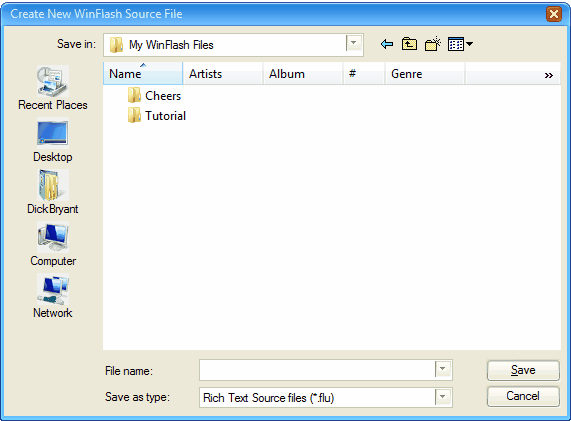
Task: Open Recent Places in sidebar
Action: (x=53, y=88)
